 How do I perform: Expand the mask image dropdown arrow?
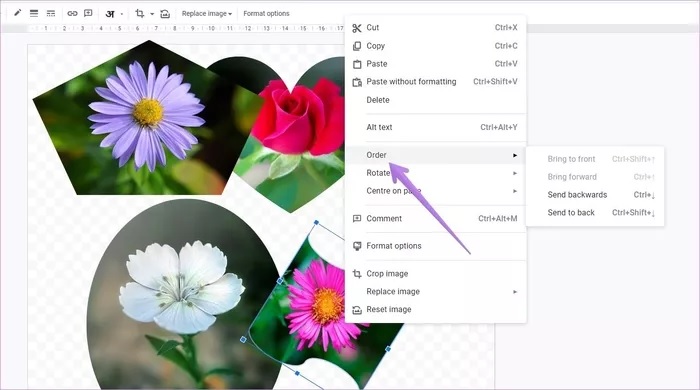[152, 14]
